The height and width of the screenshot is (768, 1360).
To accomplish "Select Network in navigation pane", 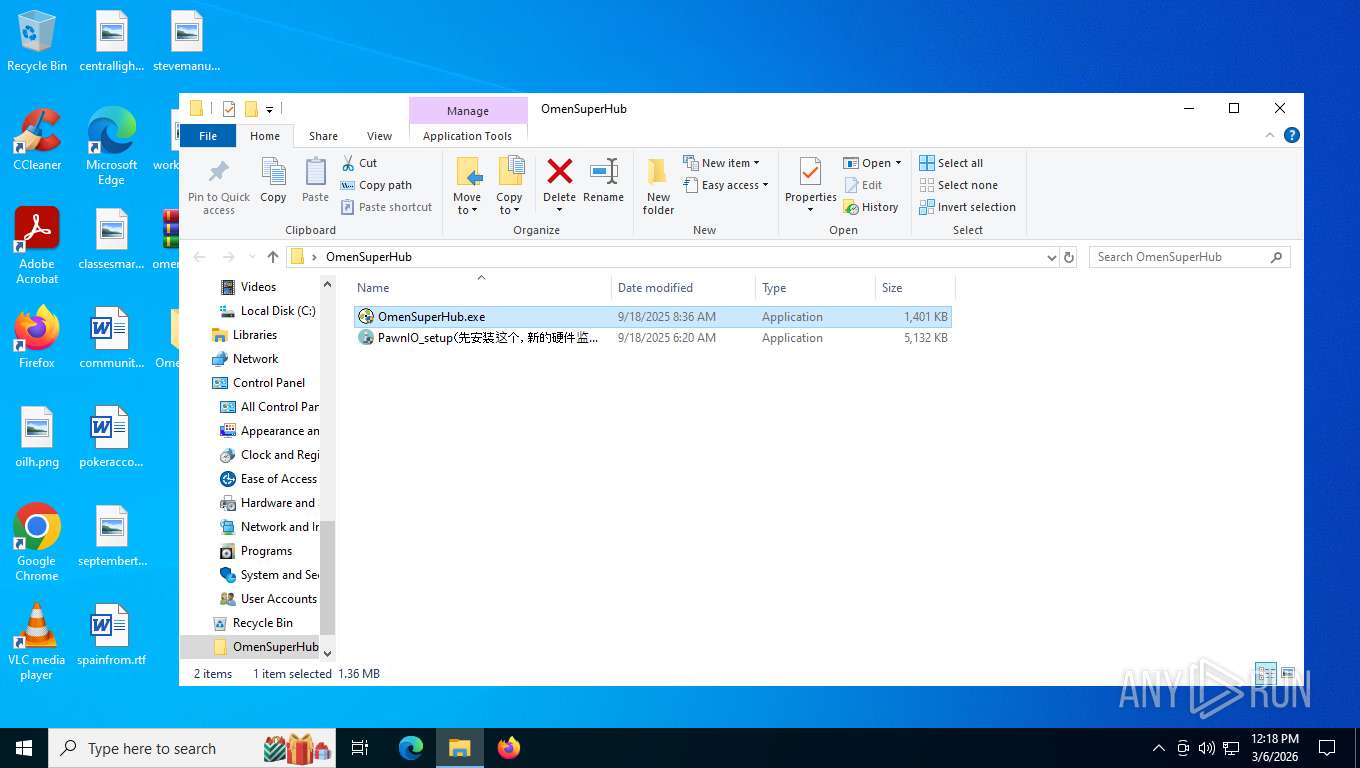I will [245, 359].
